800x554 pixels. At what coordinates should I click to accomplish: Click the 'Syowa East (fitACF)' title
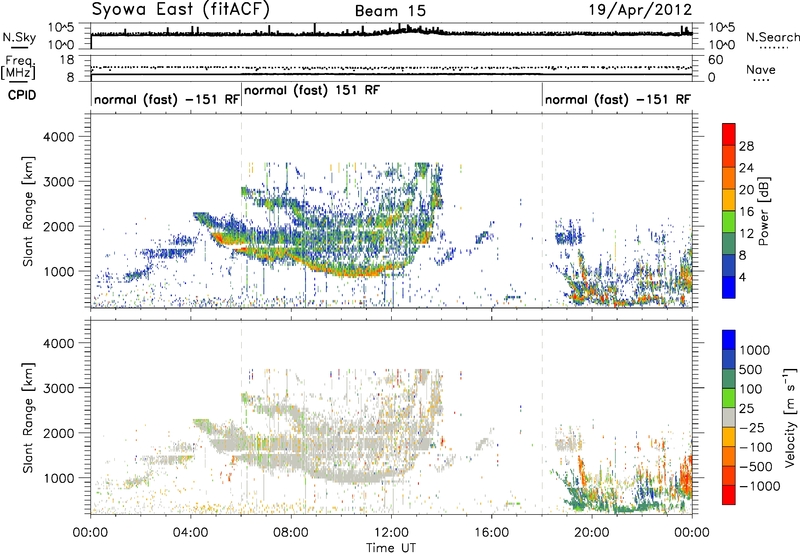point(181,10)
